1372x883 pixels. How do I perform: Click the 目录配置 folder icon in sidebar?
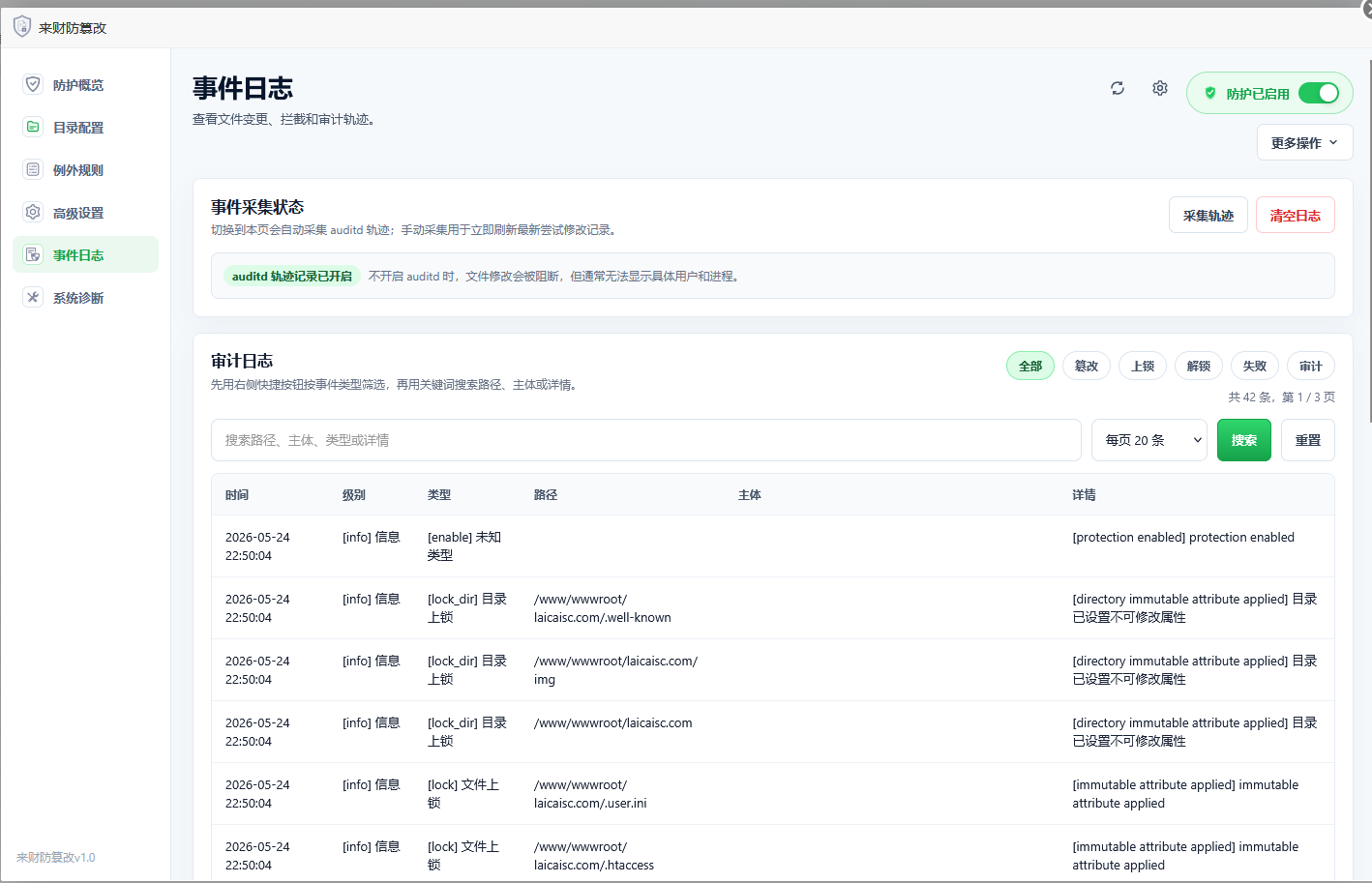(x=33, y=127)
